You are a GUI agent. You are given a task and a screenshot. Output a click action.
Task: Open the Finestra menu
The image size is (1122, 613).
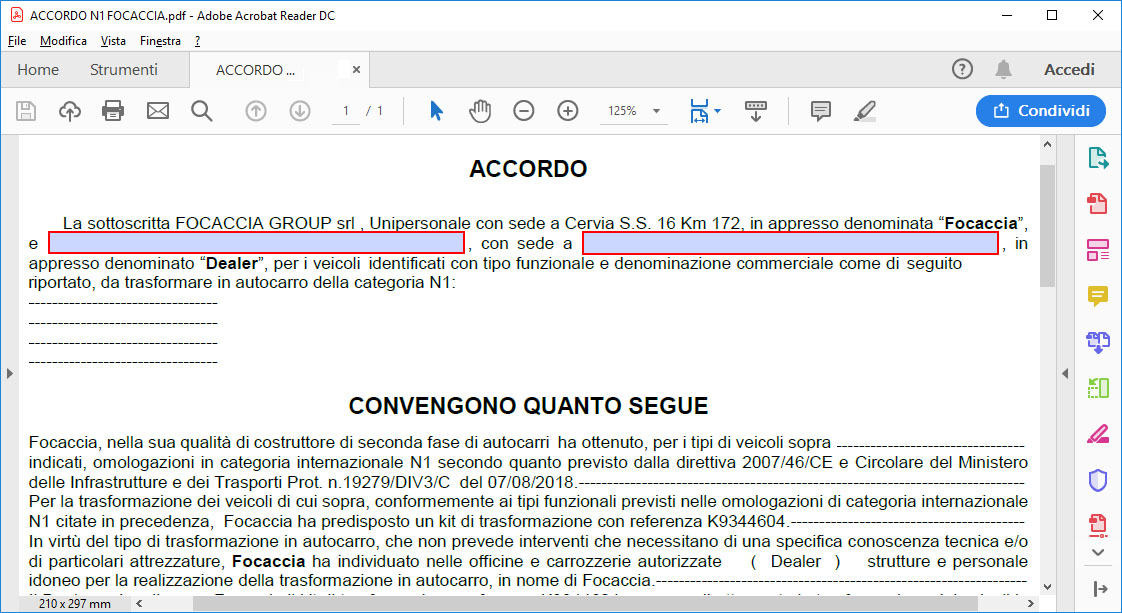coord(160,41)
